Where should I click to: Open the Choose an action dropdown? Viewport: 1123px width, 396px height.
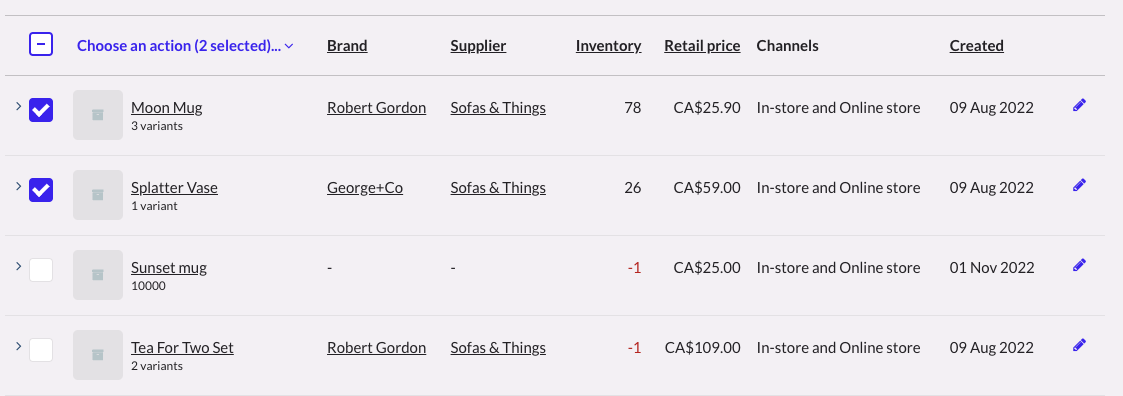pos(185,46)
